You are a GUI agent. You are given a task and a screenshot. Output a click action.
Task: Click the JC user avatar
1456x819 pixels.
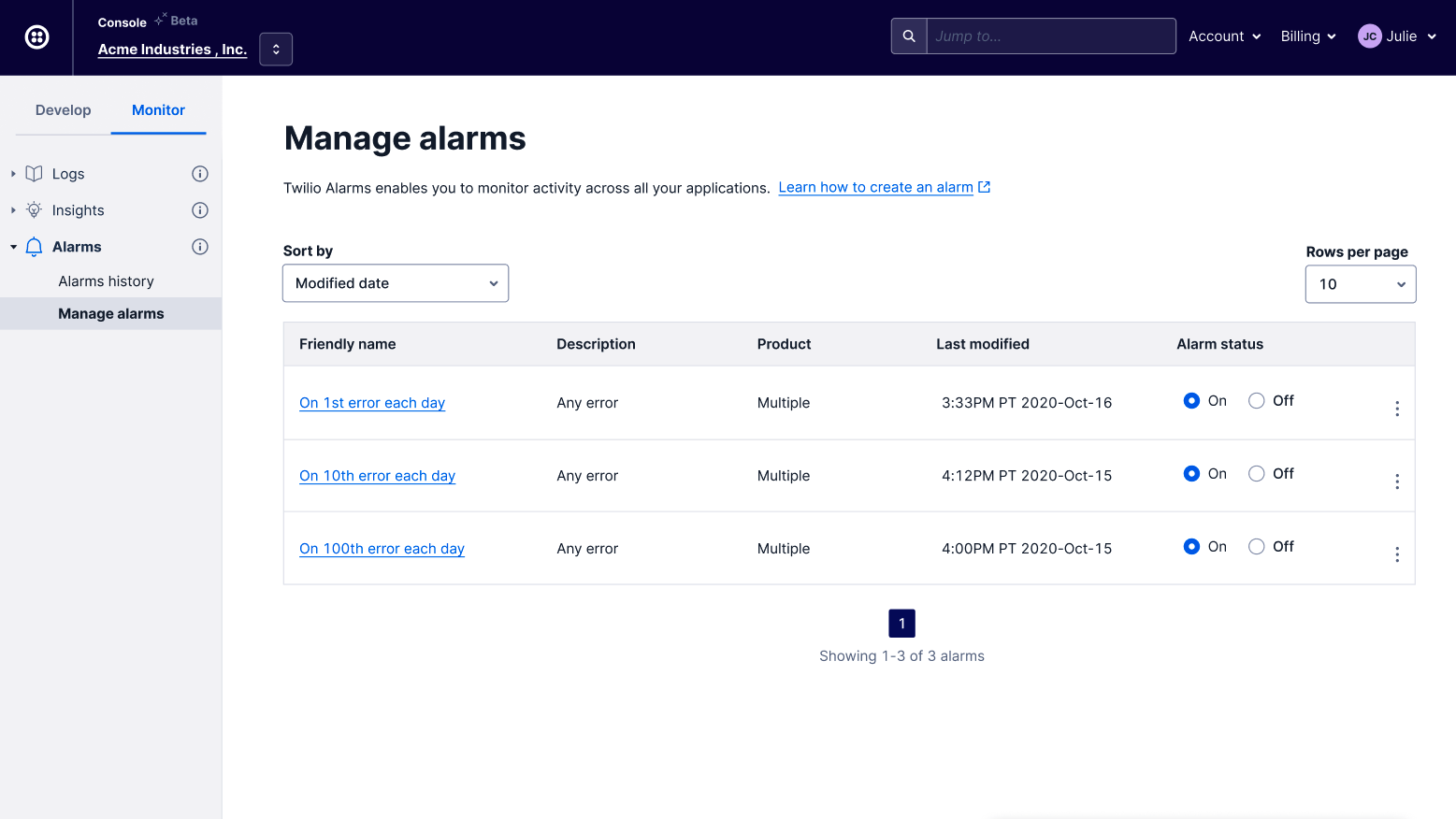tap(1369, 36)
